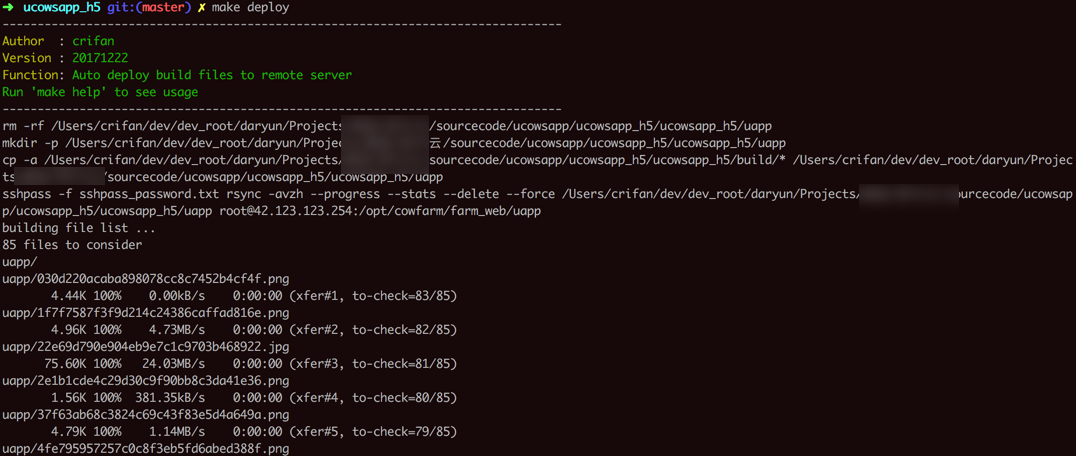Click the green prompt arrow symbol
This screenshot has width=1076, height=456.
point(8,8)
